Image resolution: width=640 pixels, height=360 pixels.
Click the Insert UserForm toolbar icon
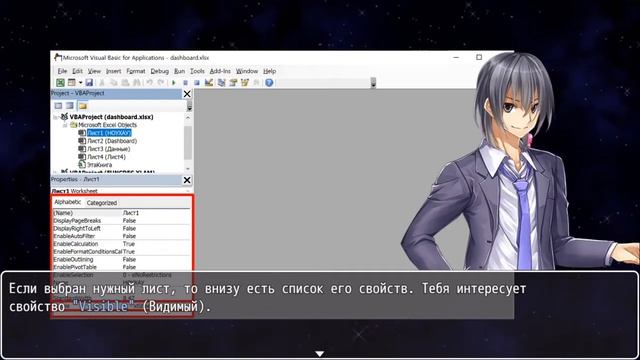[x=72, y=83]
